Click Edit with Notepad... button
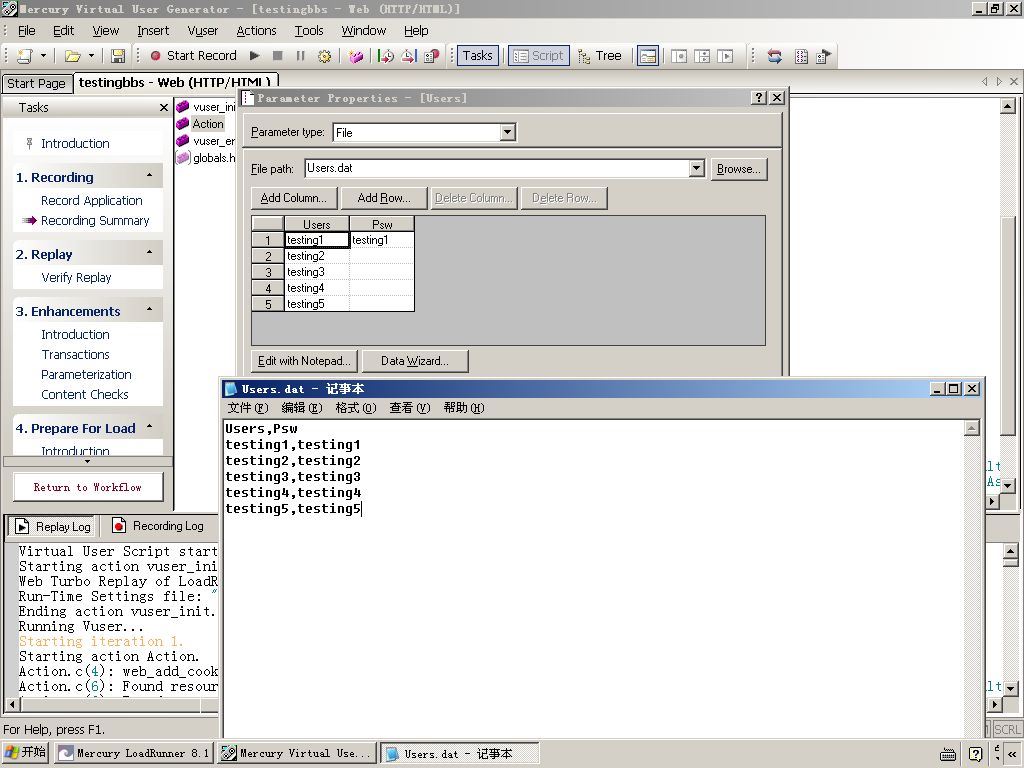The width and height of the screenshot is (1024, 768). point(304,361)
